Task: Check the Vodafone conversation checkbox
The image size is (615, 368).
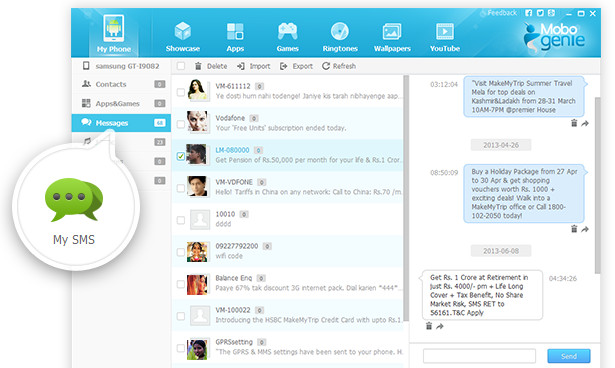Action: coord(181,124)
